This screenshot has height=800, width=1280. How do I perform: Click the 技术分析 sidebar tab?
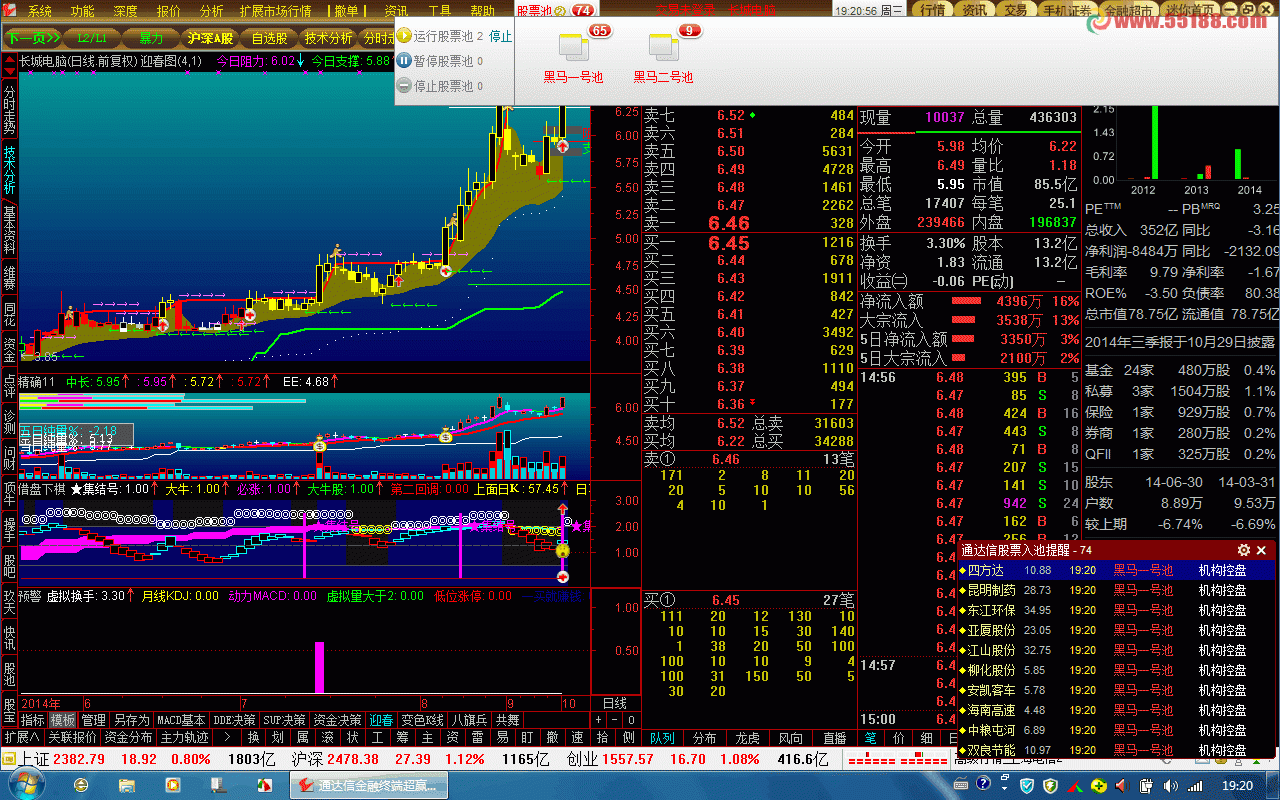[9, 170]
